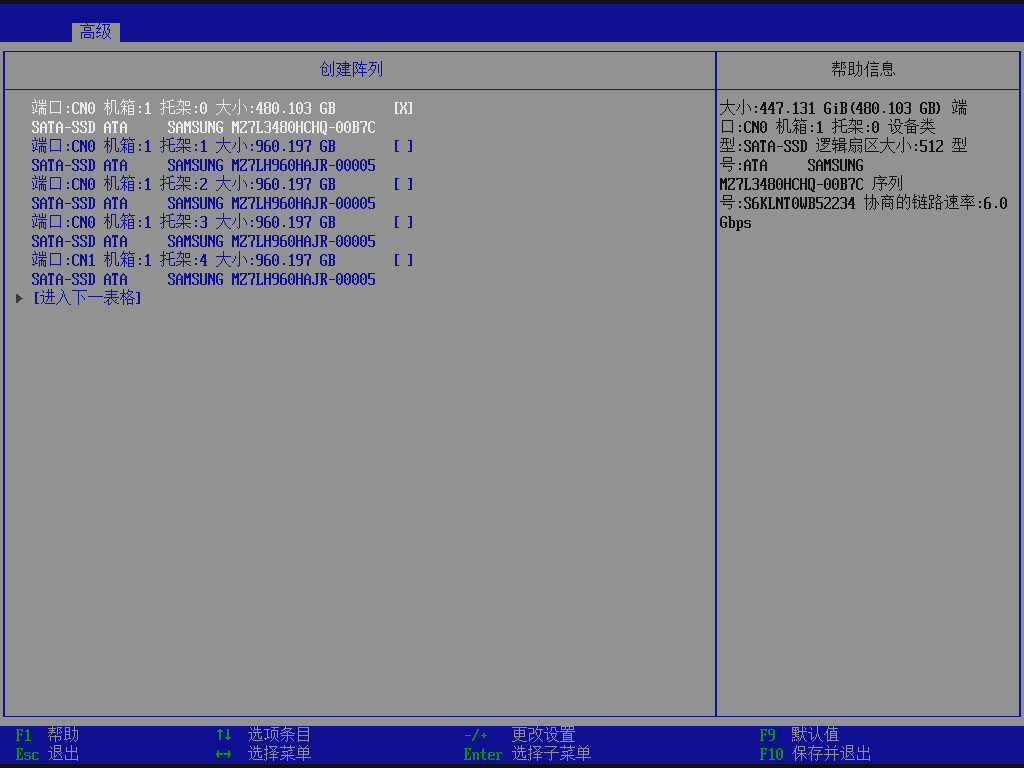Click the 创建阵列 panel title
The image size is (1024, 768).
tap(351, 70)
